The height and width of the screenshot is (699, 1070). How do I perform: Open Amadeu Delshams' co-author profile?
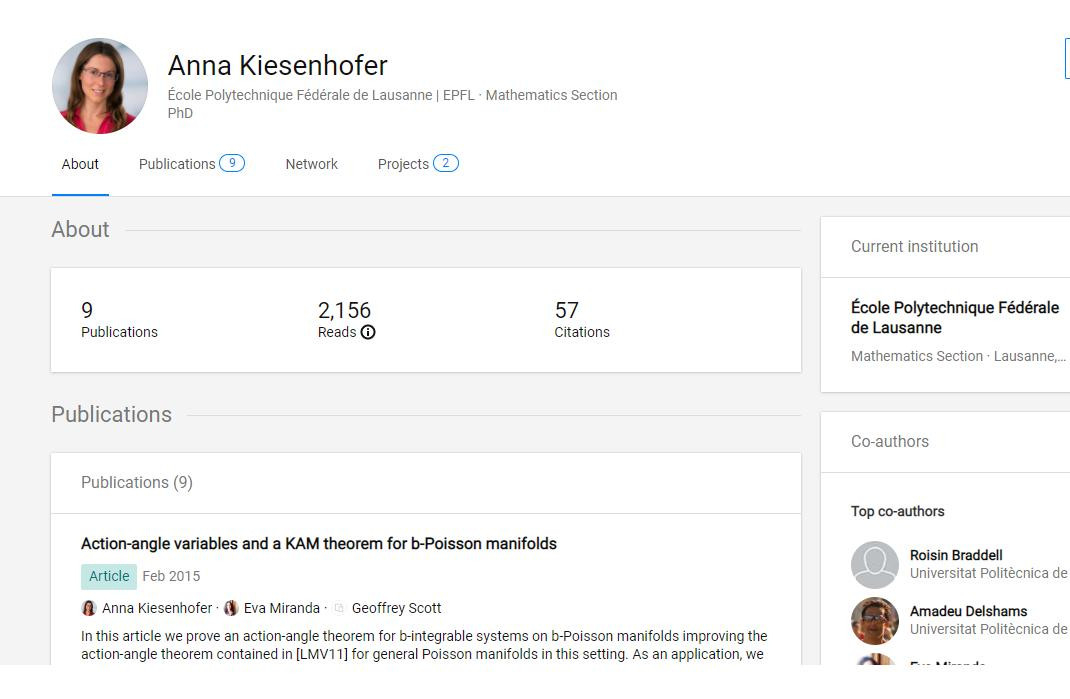pos(968,611)
